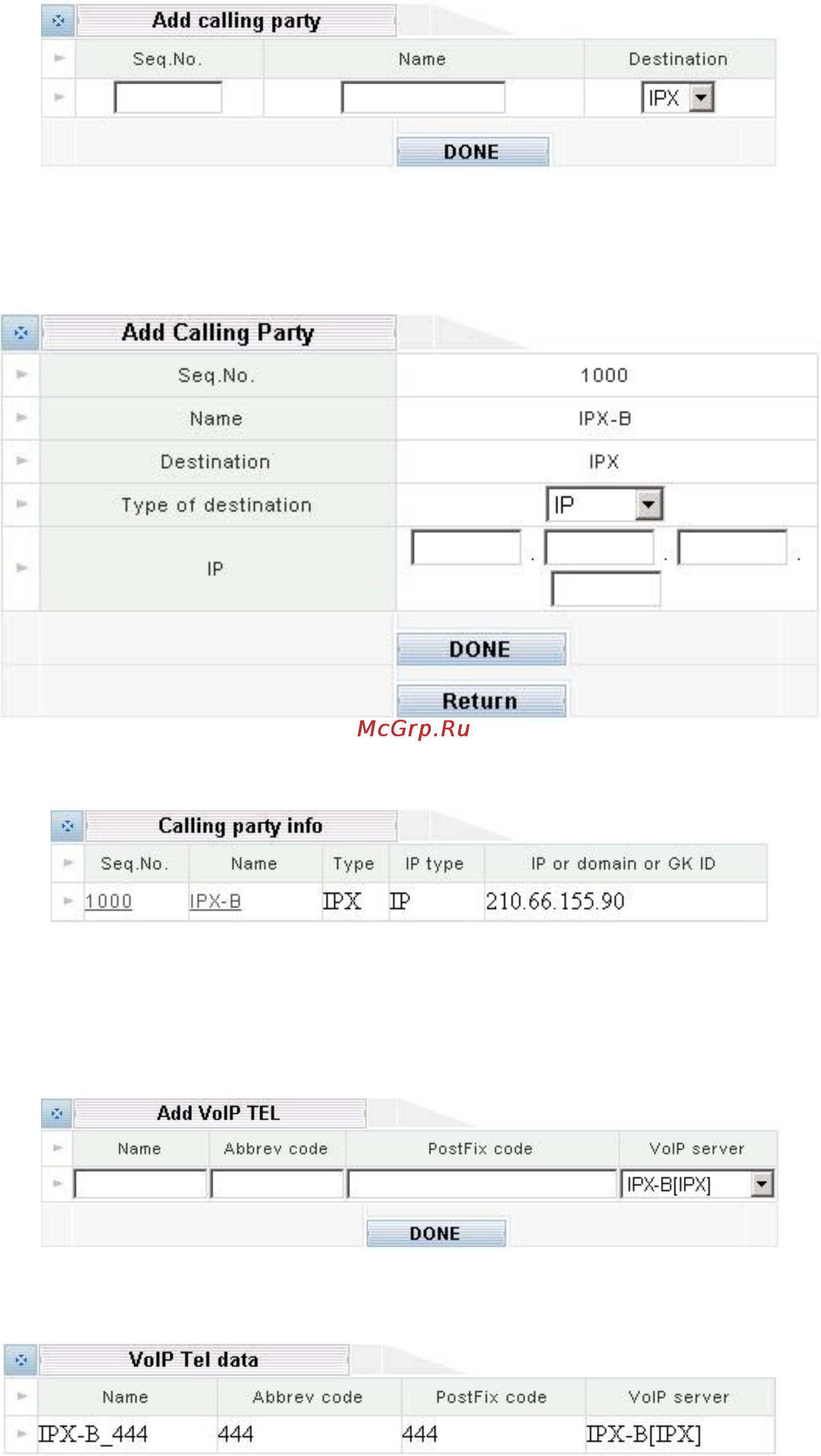
Task: Click the icon beside Add calling party header
Action: coord(58,21)
